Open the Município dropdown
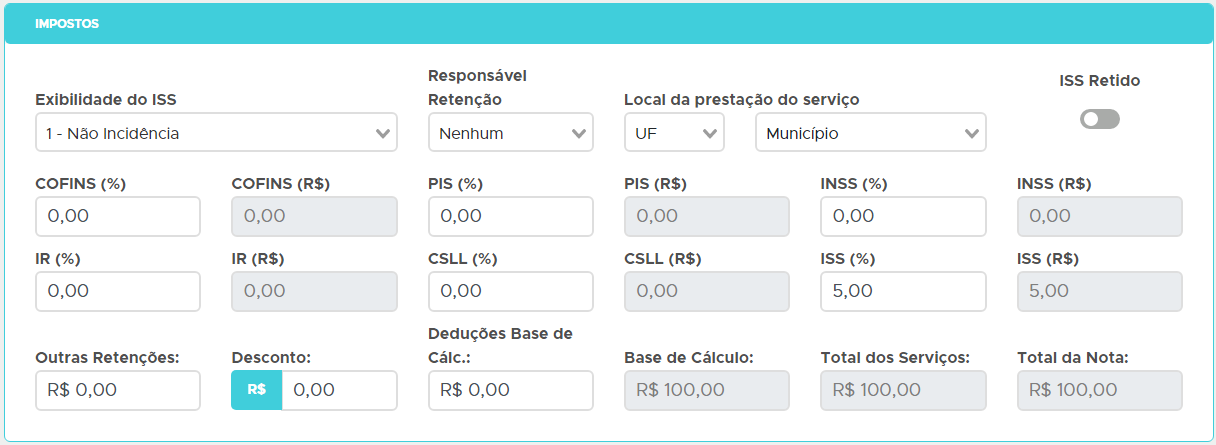This screenshot has height=445, width=1216. click(870, 133)
